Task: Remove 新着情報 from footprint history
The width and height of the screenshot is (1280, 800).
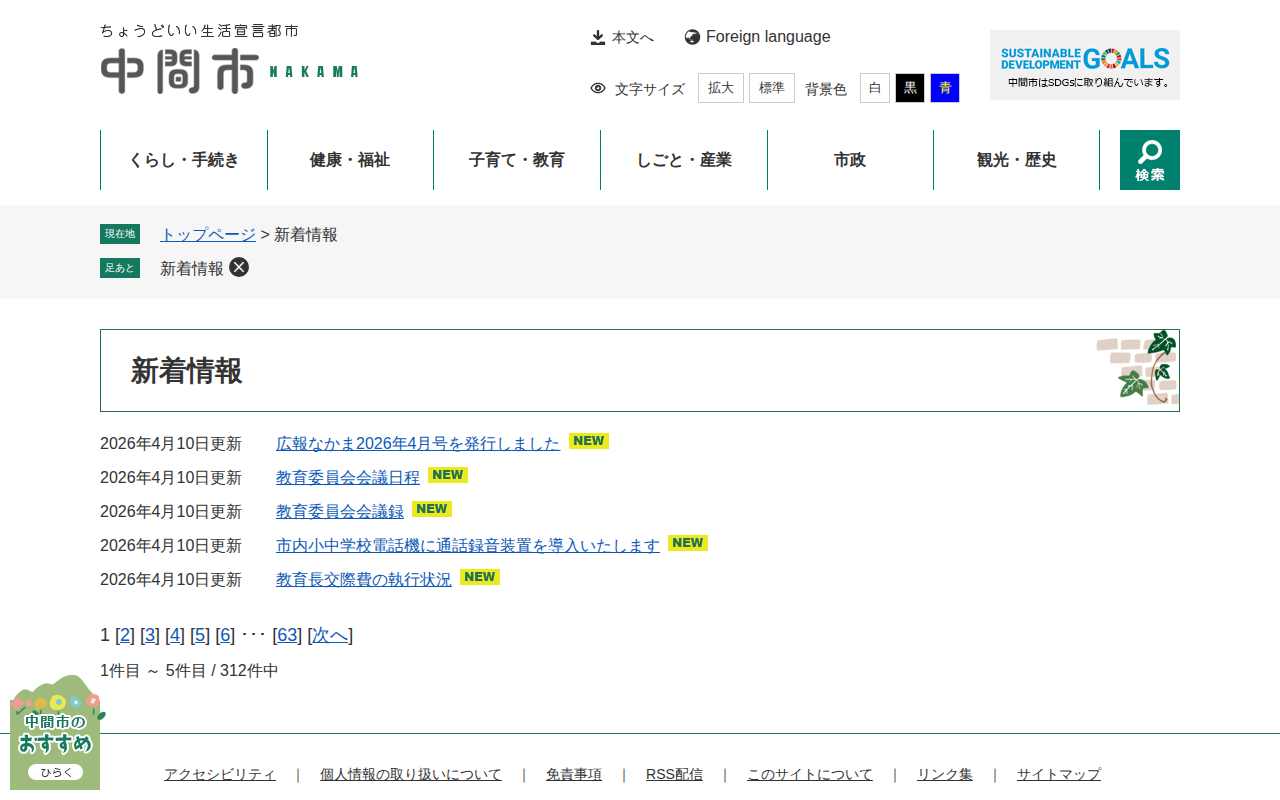Action: tap(239, 267)
